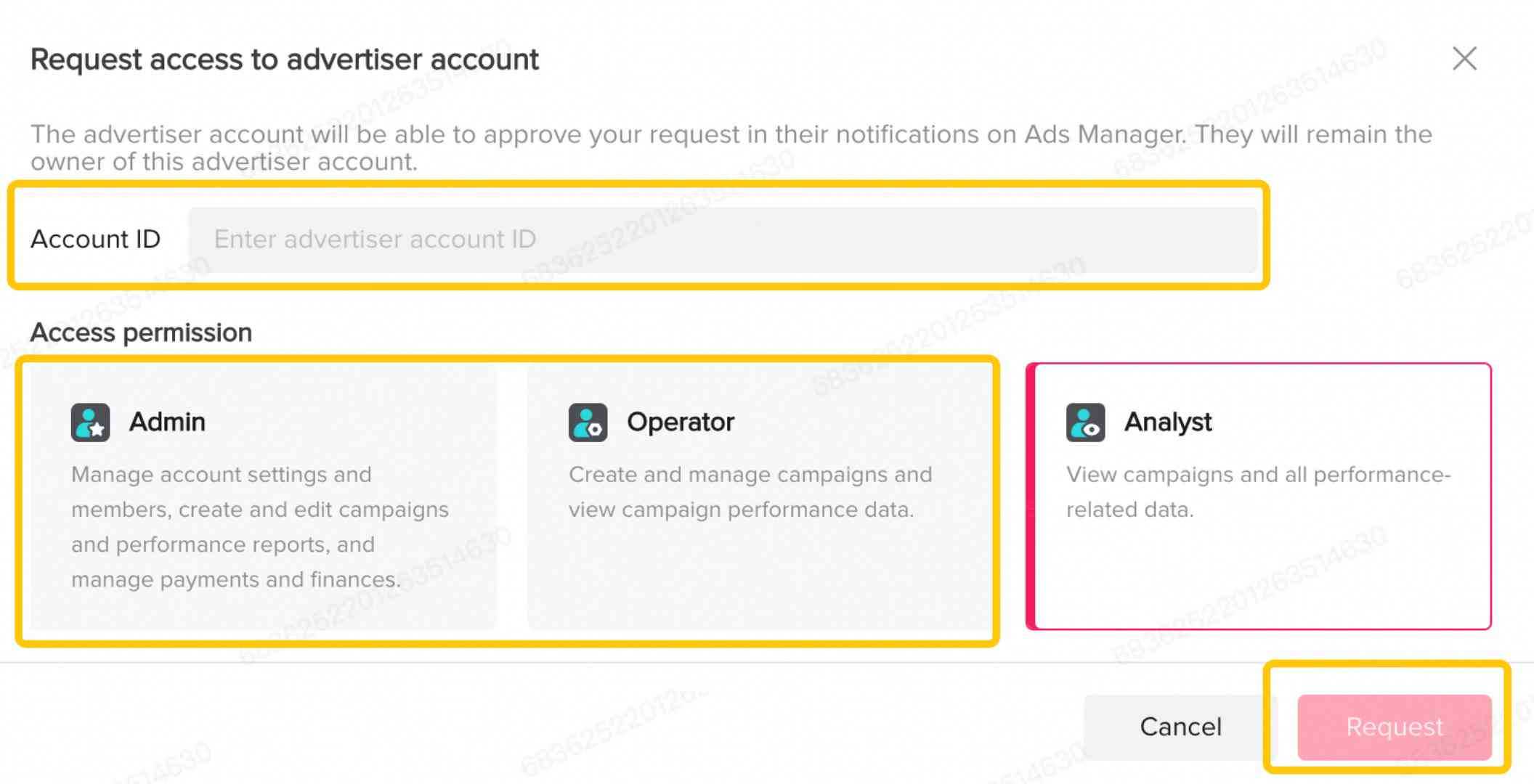The image size is (1534, 784).
Task: Pick the Analyst access permission card
Action: pyautogui.click(x=1259, y=497)
